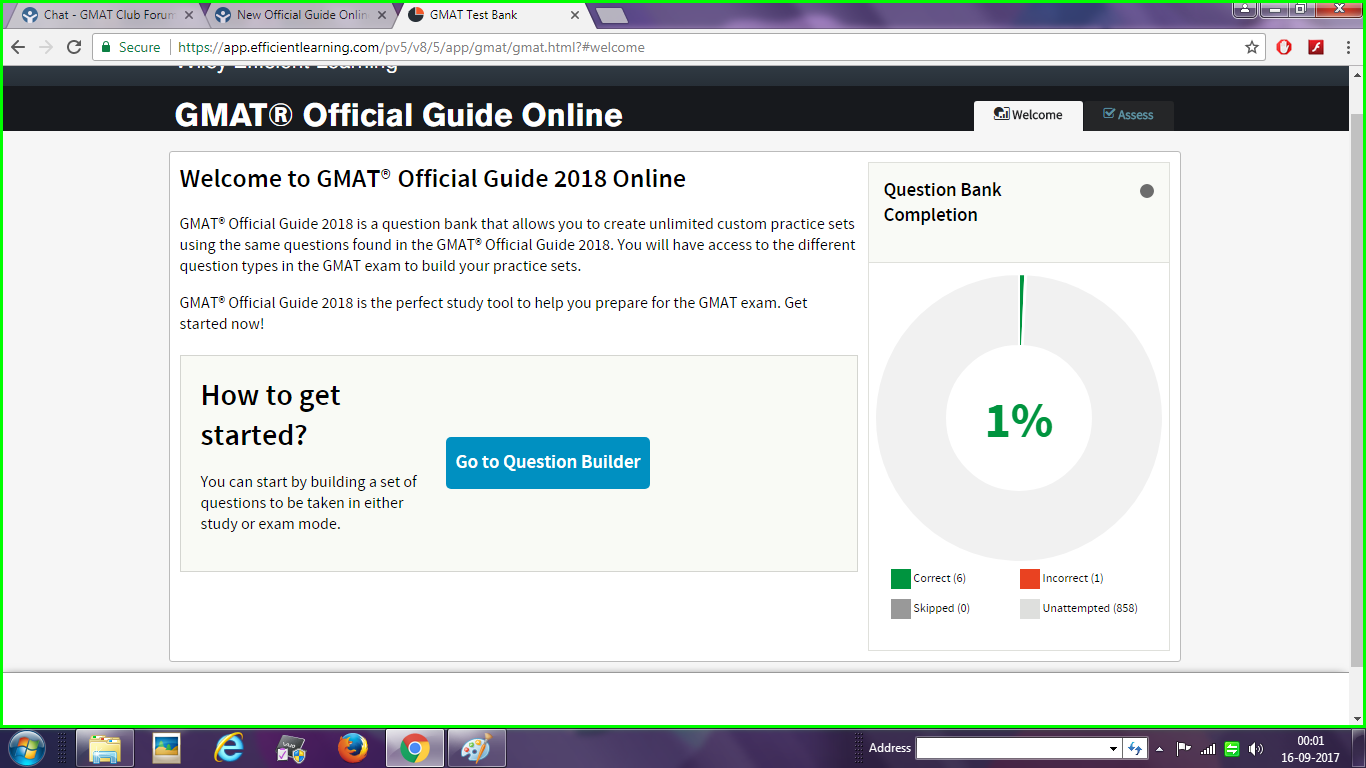Open File Explorer from the taskbar
Viewport: 1366px width, 768px height.
tap(105, 748)
